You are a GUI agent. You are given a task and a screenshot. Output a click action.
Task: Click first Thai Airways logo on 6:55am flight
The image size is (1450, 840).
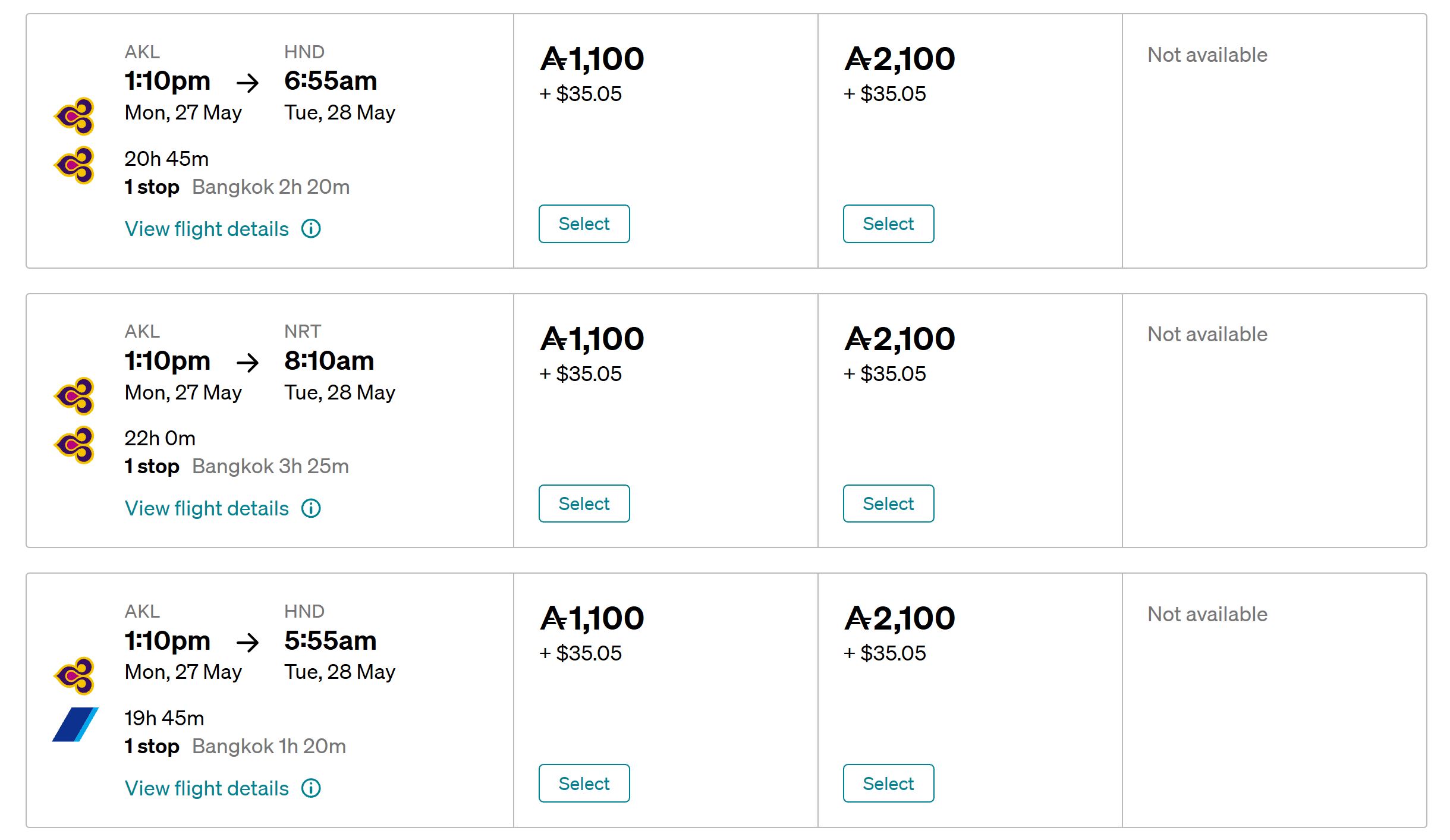pos(75,116)
